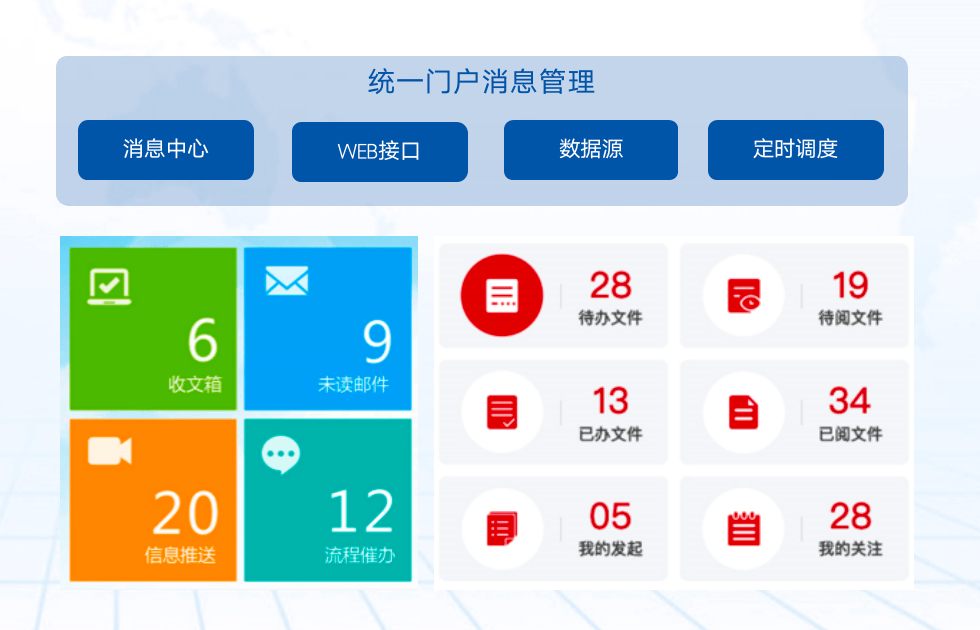Click the 我的关注 notepad icon
Screen dimensions: 980x630
[744, 529]
